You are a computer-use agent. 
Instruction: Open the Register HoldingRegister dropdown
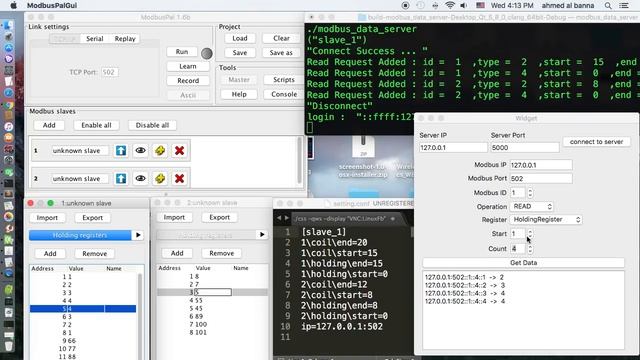point(546,220)
